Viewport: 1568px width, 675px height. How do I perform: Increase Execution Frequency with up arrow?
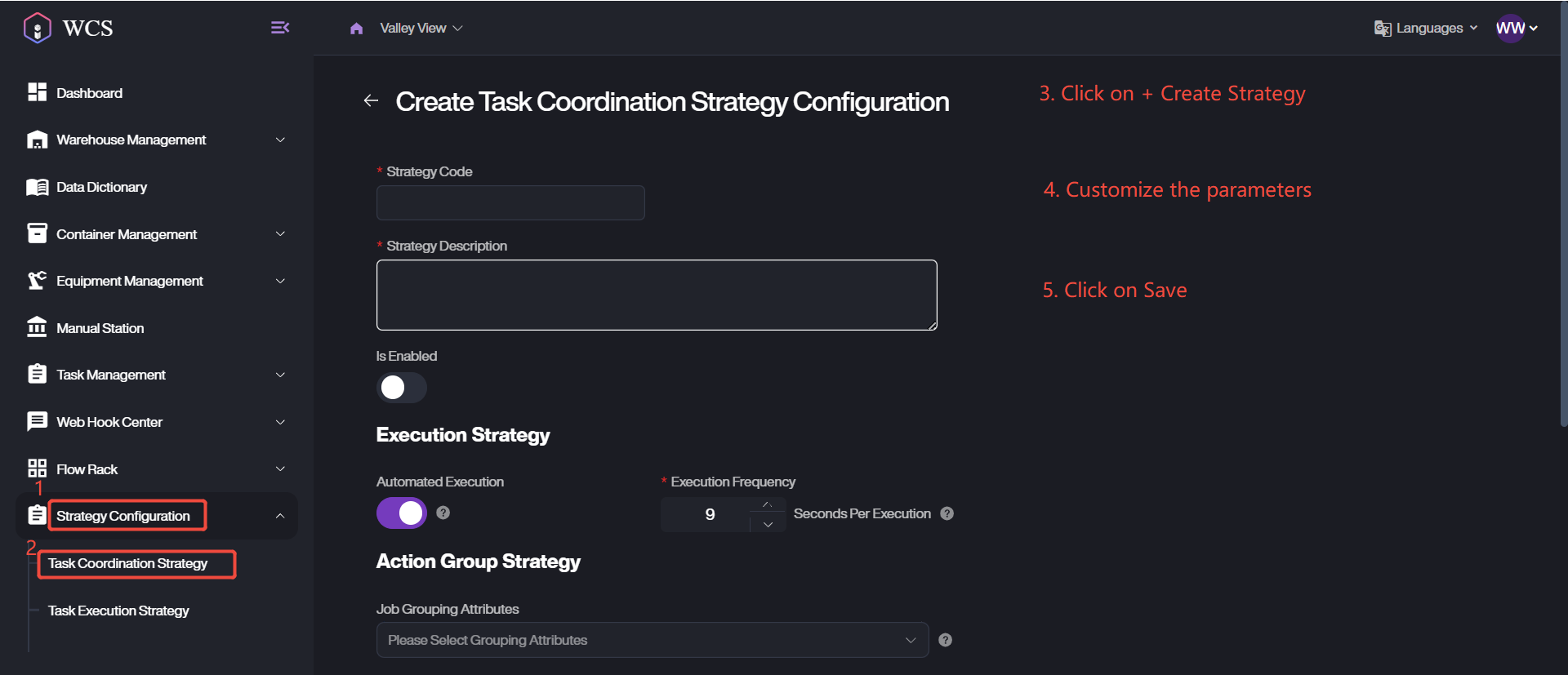click(767, 505)
